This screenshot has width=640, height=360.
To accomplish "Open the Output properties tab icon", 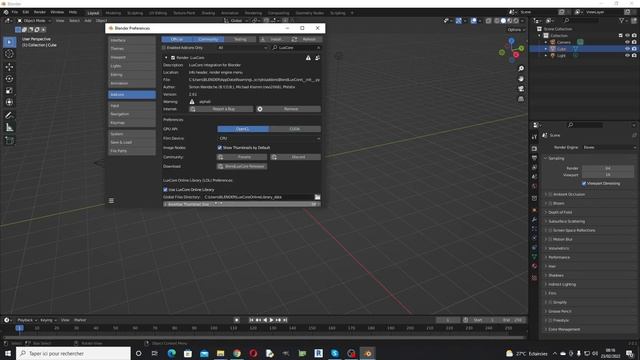I will 534,158.
